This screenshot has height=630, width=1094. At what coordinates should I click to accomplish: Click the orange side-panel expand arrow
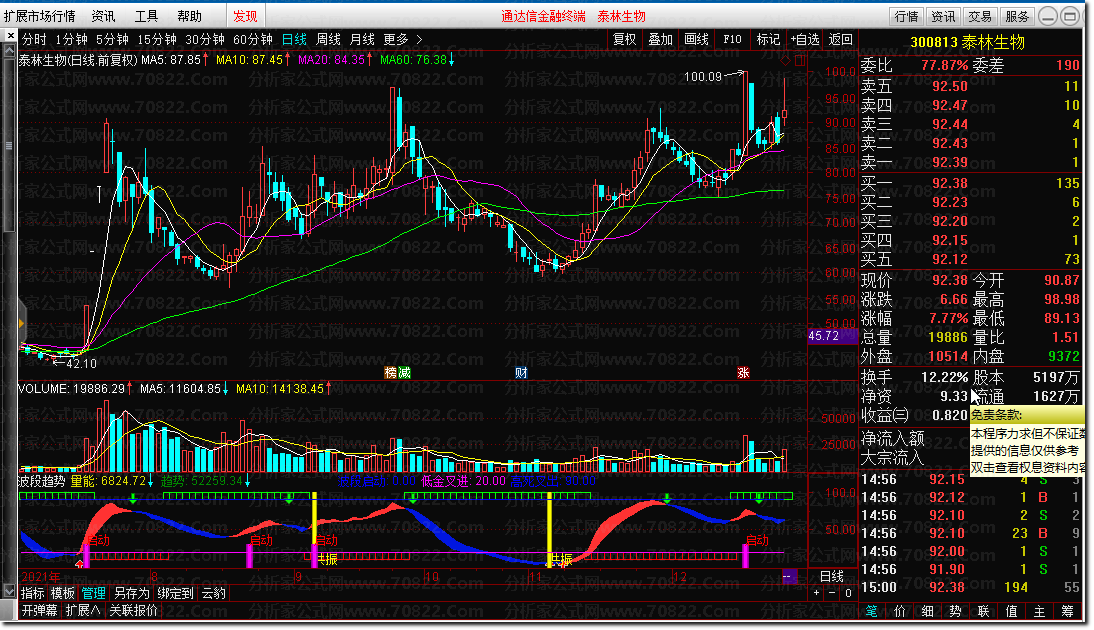tap(22, 323)
